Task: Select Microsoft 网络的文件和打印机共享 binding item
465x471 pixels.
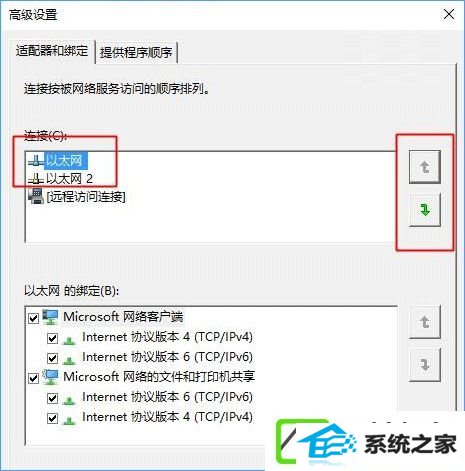Action: (159, 377)
